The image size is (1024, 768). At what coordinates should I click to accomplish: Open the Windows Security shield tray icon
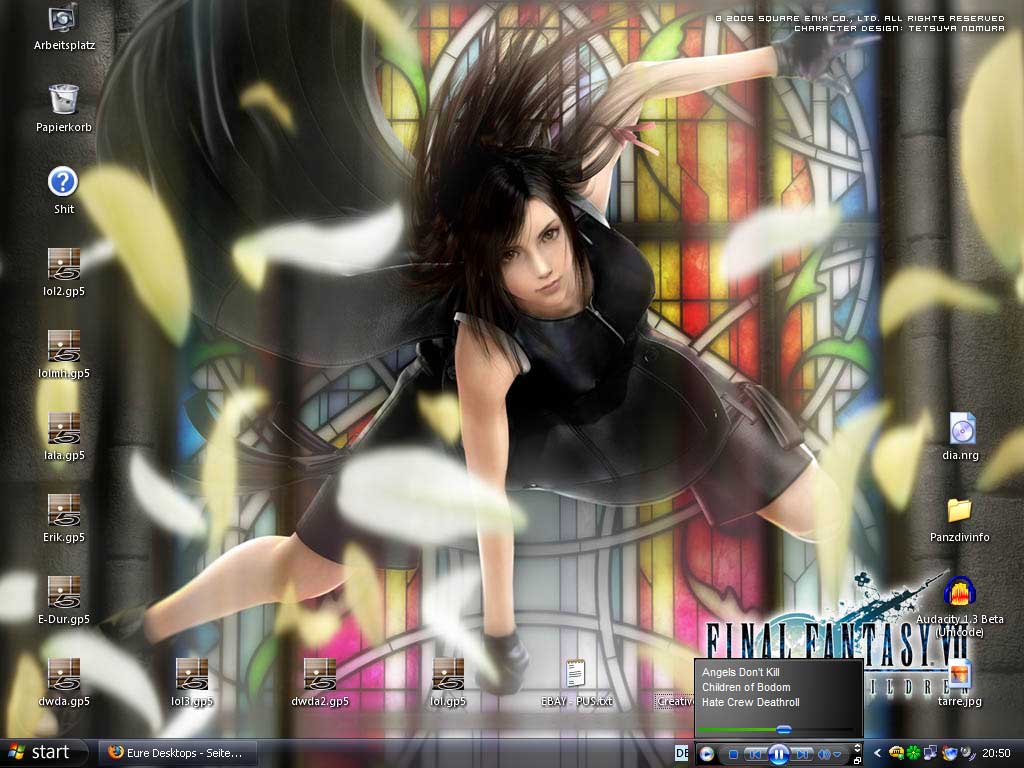pyautogui.click(x=949, y=753)
